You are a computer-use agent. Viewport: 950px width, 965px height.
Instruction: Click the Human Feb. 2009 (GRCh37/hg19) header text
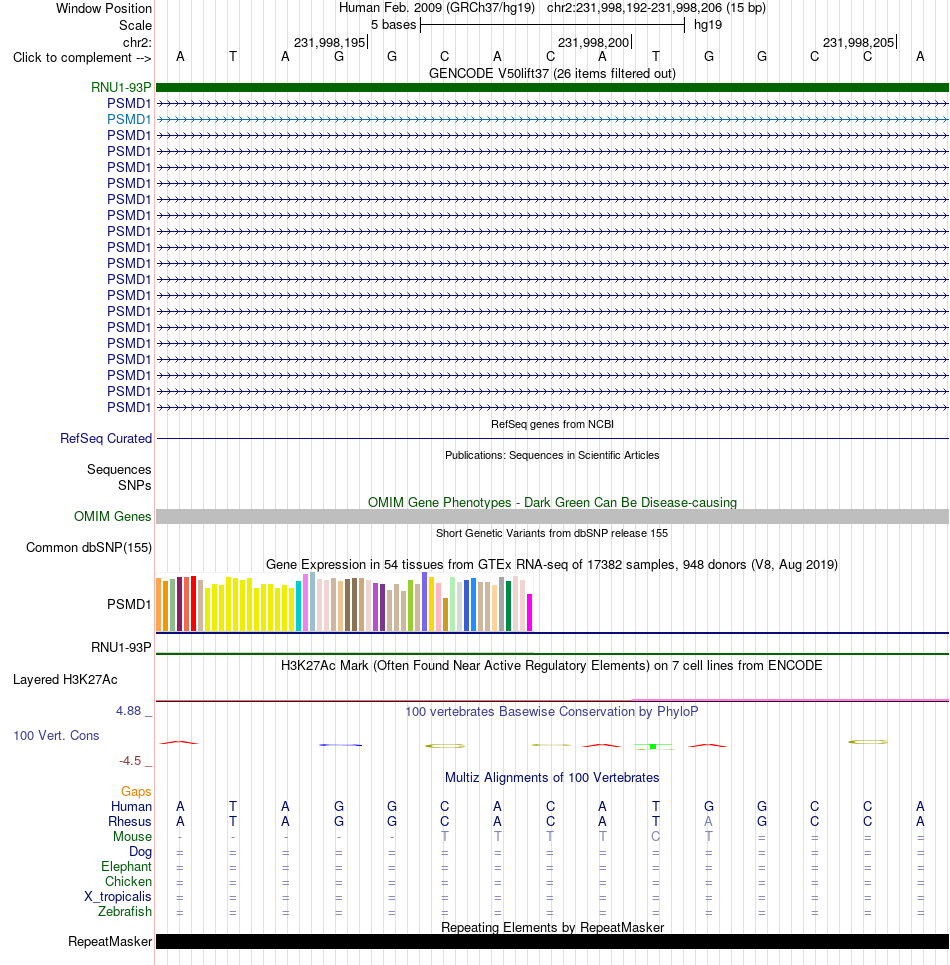tap(436, 8)
